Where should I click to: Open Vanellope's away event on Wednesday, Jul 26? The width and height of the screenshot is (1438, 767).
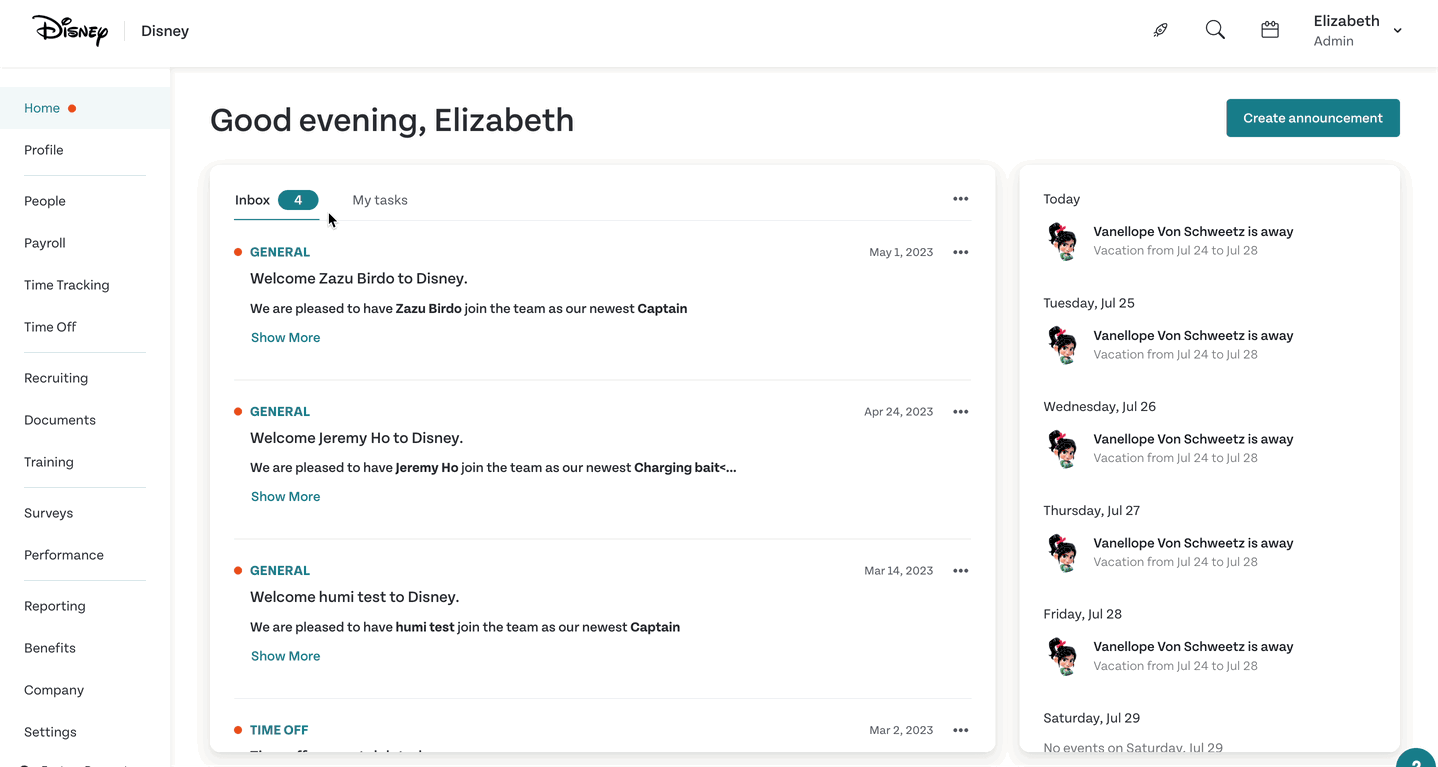coord(1193,439)
